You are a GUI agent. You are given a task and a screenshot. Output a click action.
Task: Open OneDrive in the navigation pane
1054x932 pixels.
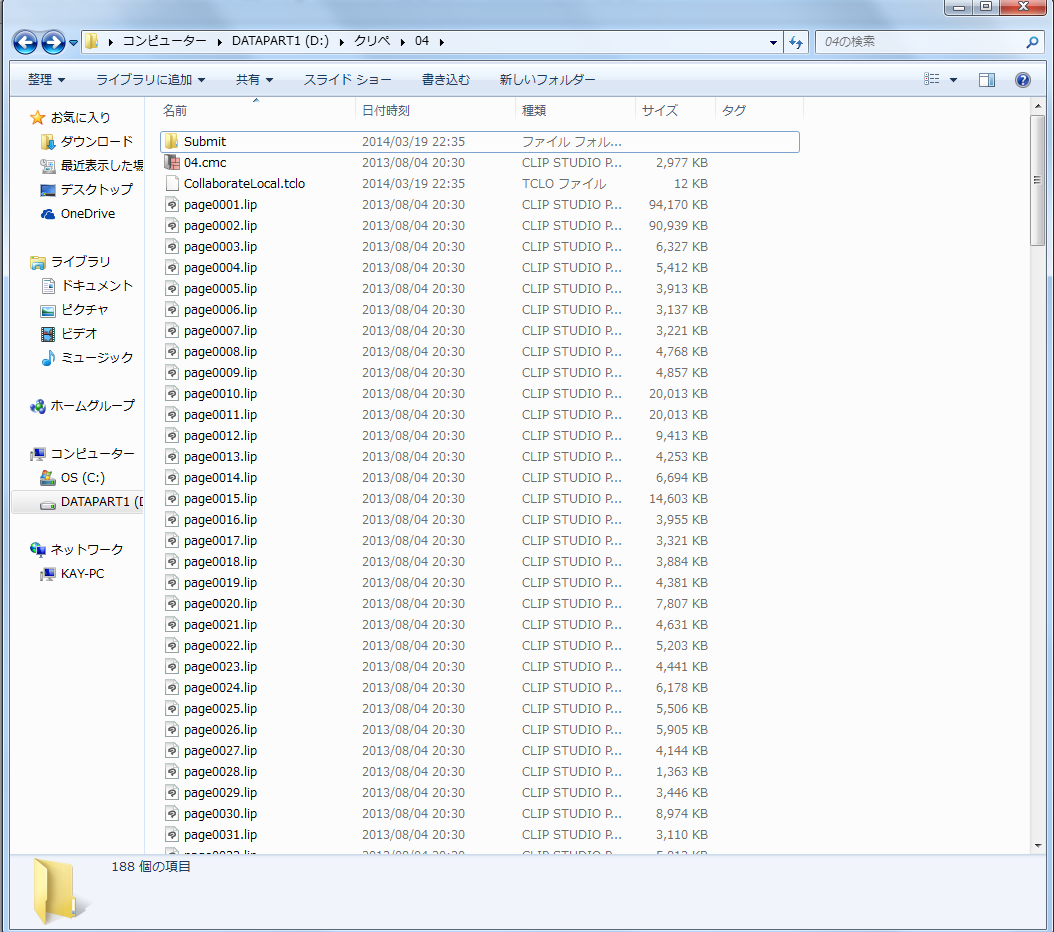pos(87,214)
